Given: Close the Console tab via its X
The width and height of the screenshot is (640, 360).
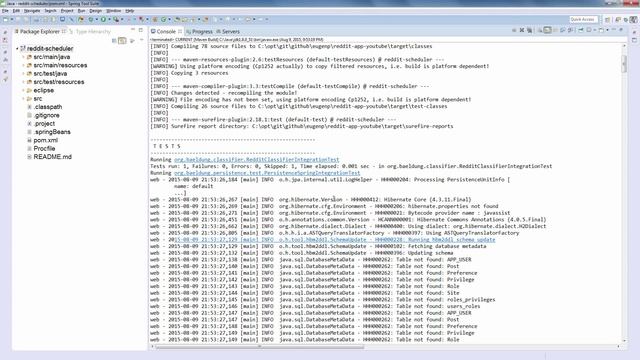Looking at the screenshot, I should [x=180, y=31].
